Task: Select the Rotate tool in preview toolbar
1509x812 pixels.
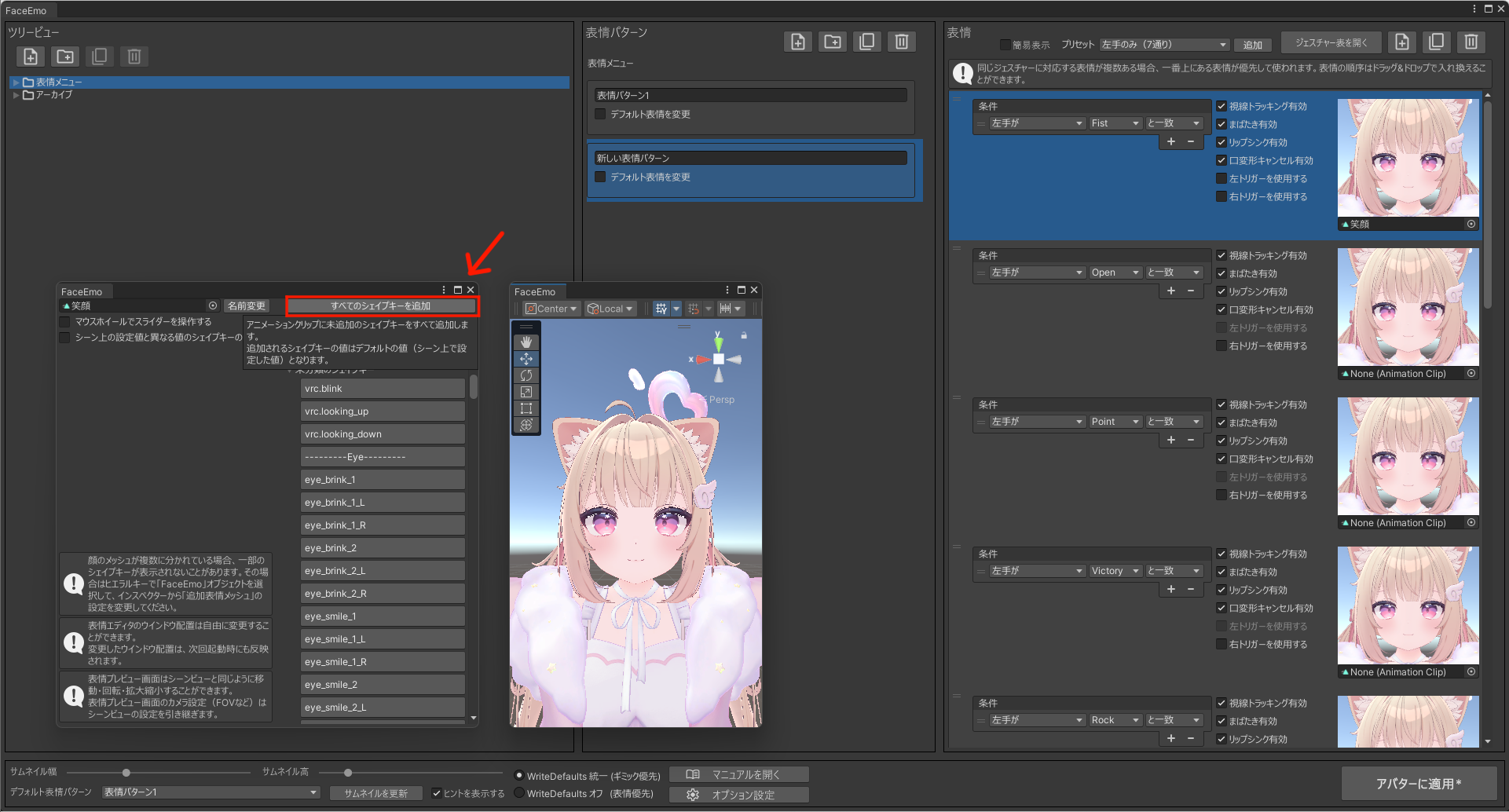Action: pyautogui.click(x=526, y=375)
